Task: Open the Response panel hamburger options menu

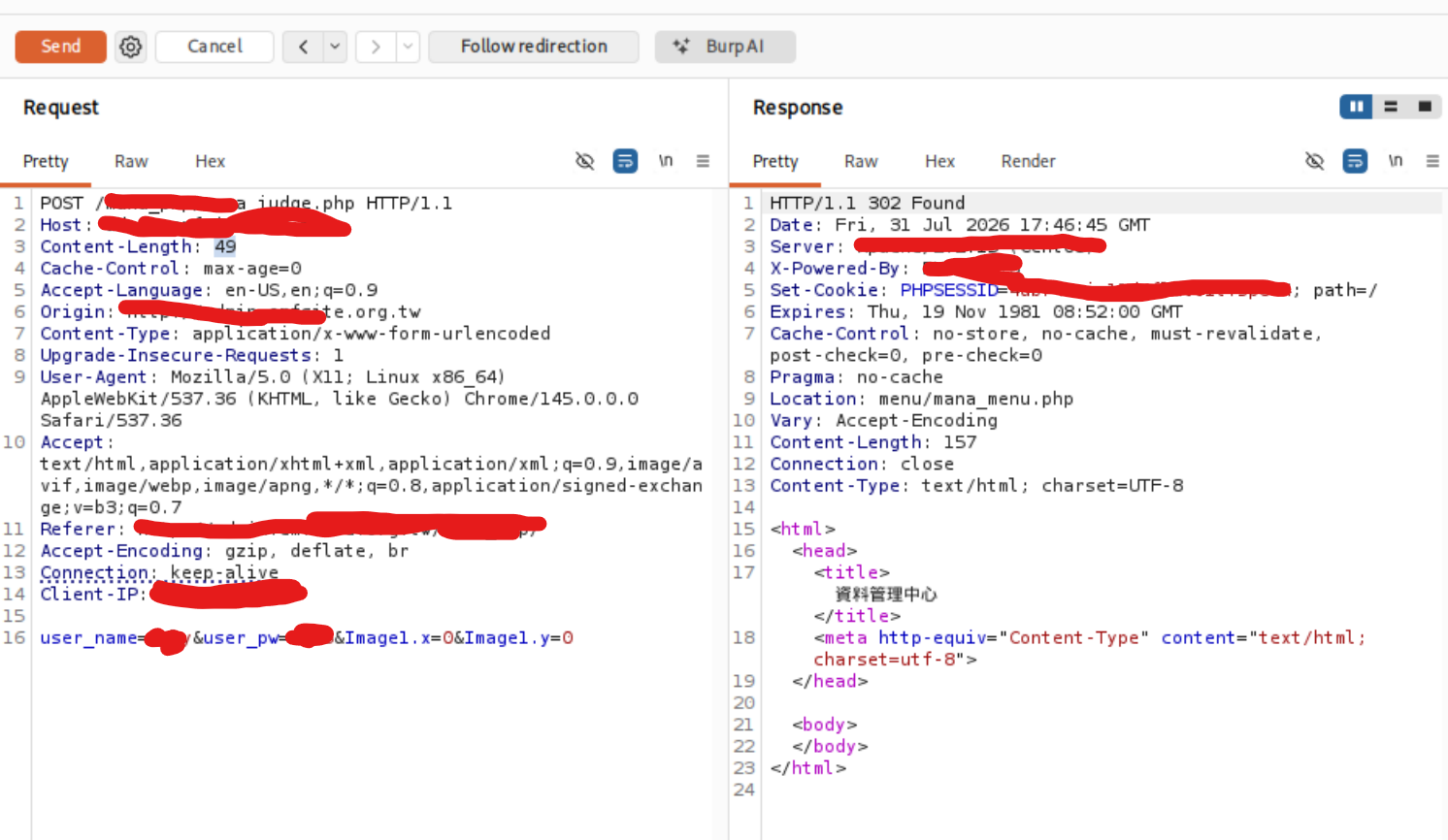Action: point(1432,161)
